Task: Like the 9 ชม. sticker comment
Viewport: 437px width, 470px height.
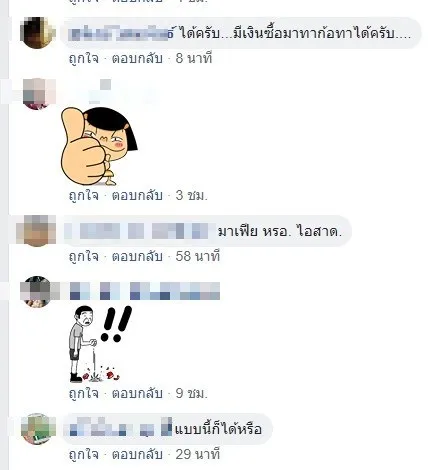Action: pyautogui.click(x=84, y=393)
